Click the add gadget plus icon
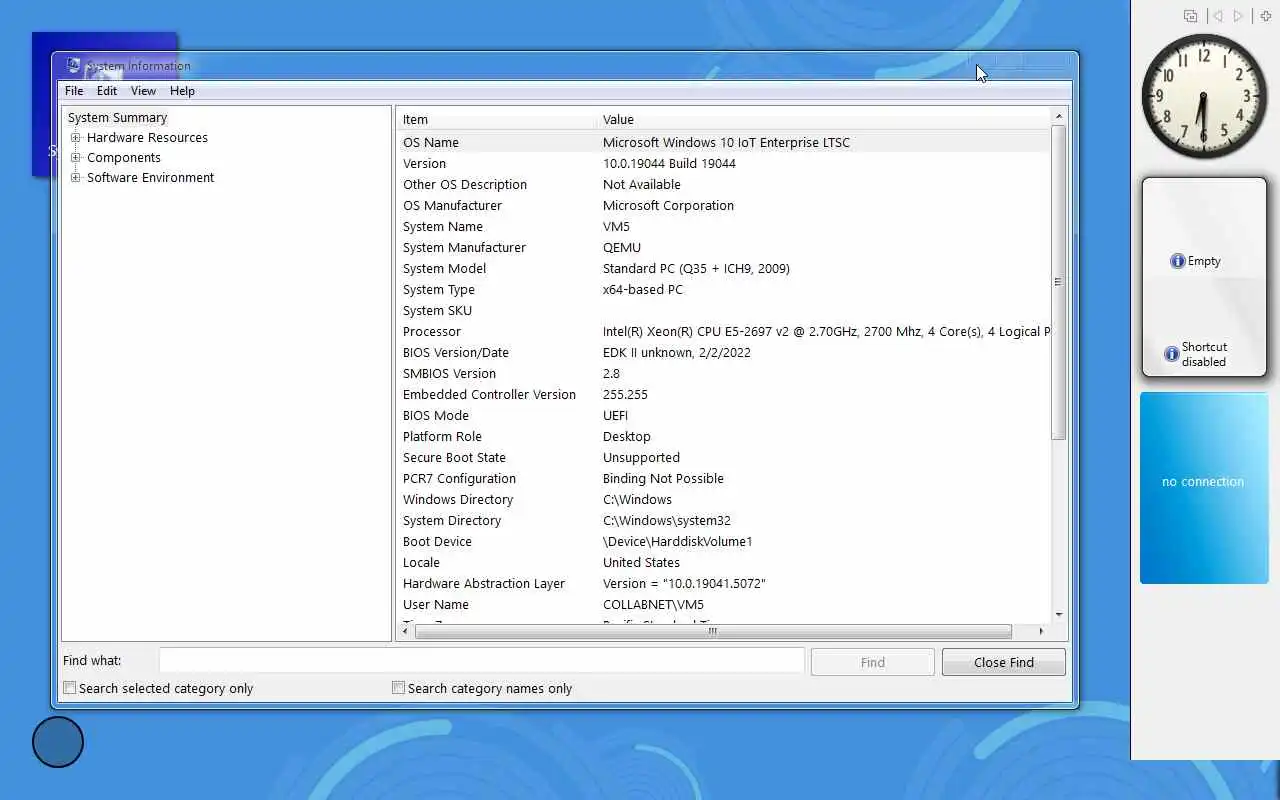This screenshot has width=1280, height=800. [x=1265, y=16]
